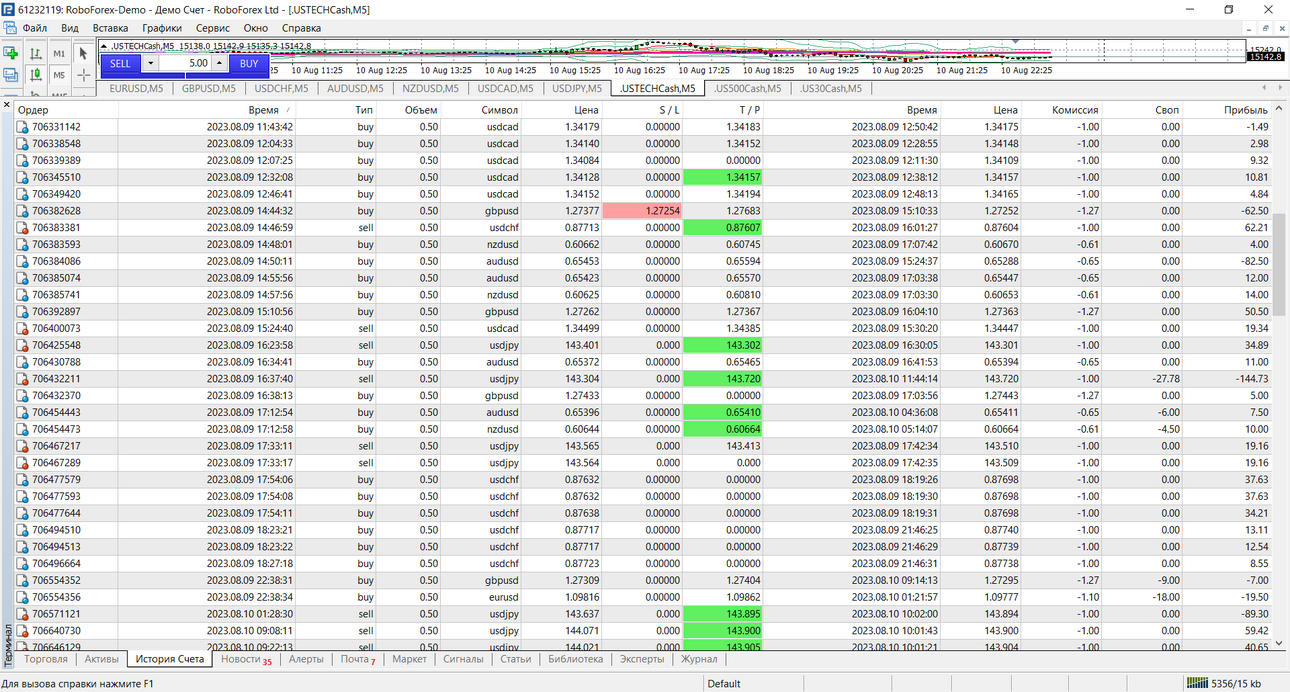Viewport: 1290px width, 692px height.
Task: Open the Сервис menu
Action: click(212, 28)
